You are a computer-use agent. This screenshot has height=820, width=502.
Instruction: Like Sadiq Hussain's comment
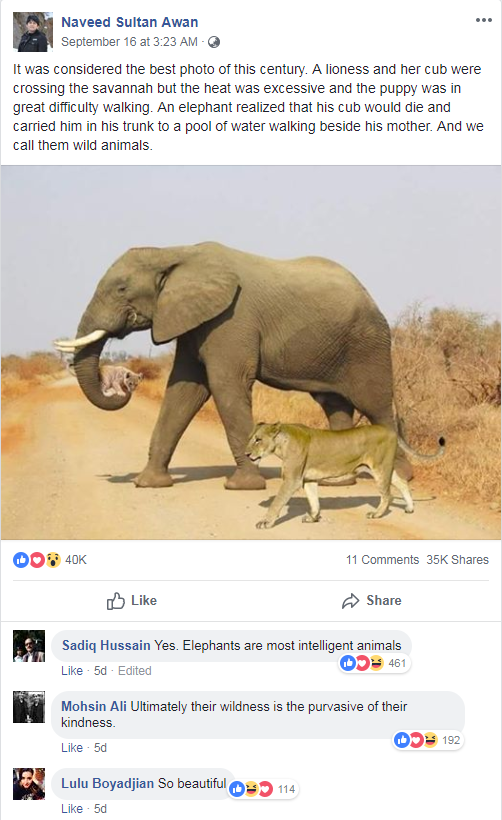(72, 671)
